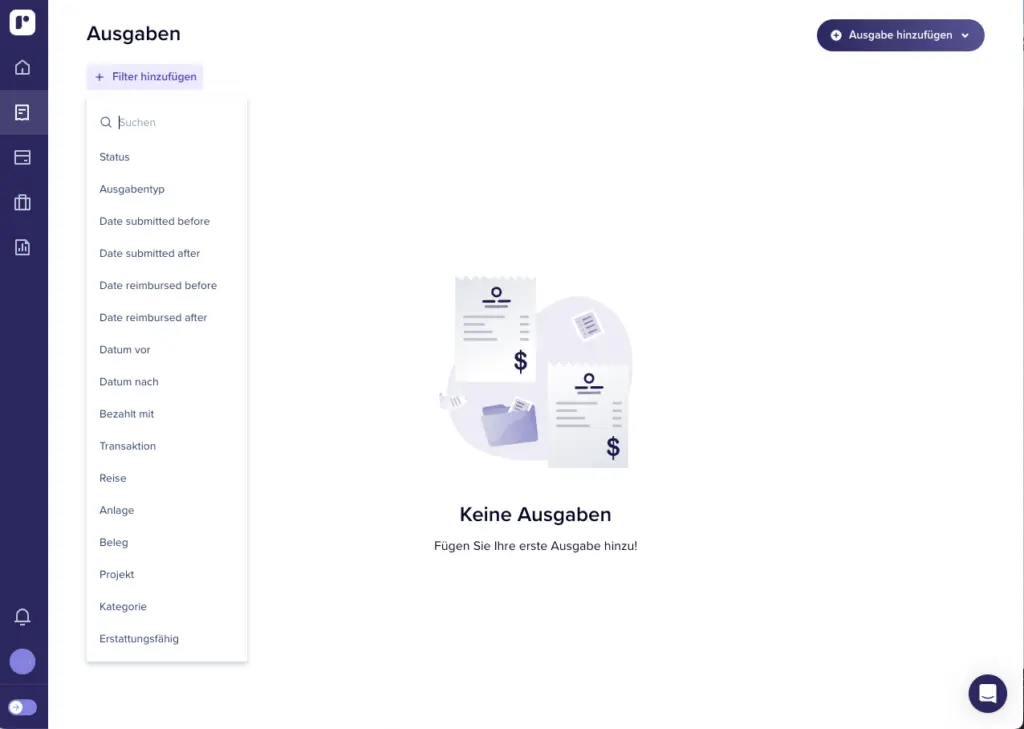Open the reports chart sidebar icon

(x=22, y=247)
